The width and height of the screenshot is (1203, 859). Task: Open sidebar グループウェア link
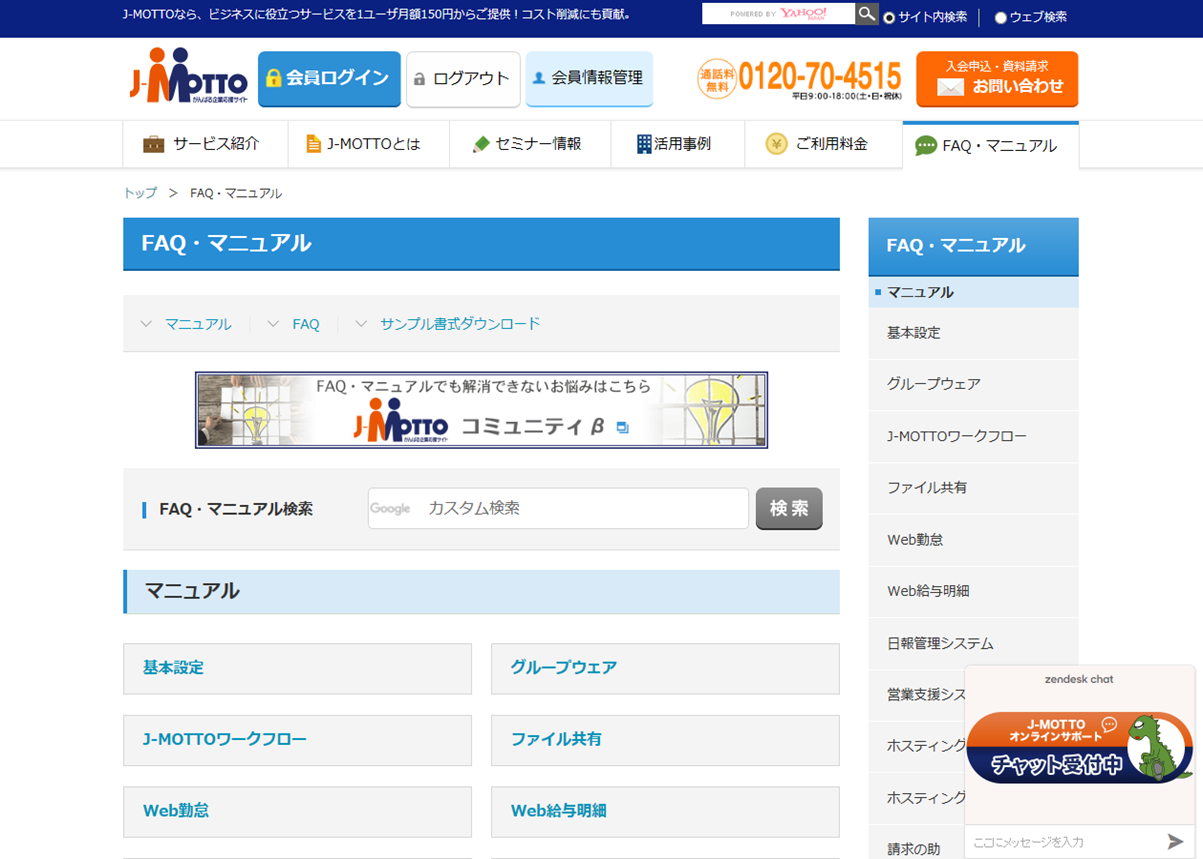pyautogui.click(x=973, y=384)
